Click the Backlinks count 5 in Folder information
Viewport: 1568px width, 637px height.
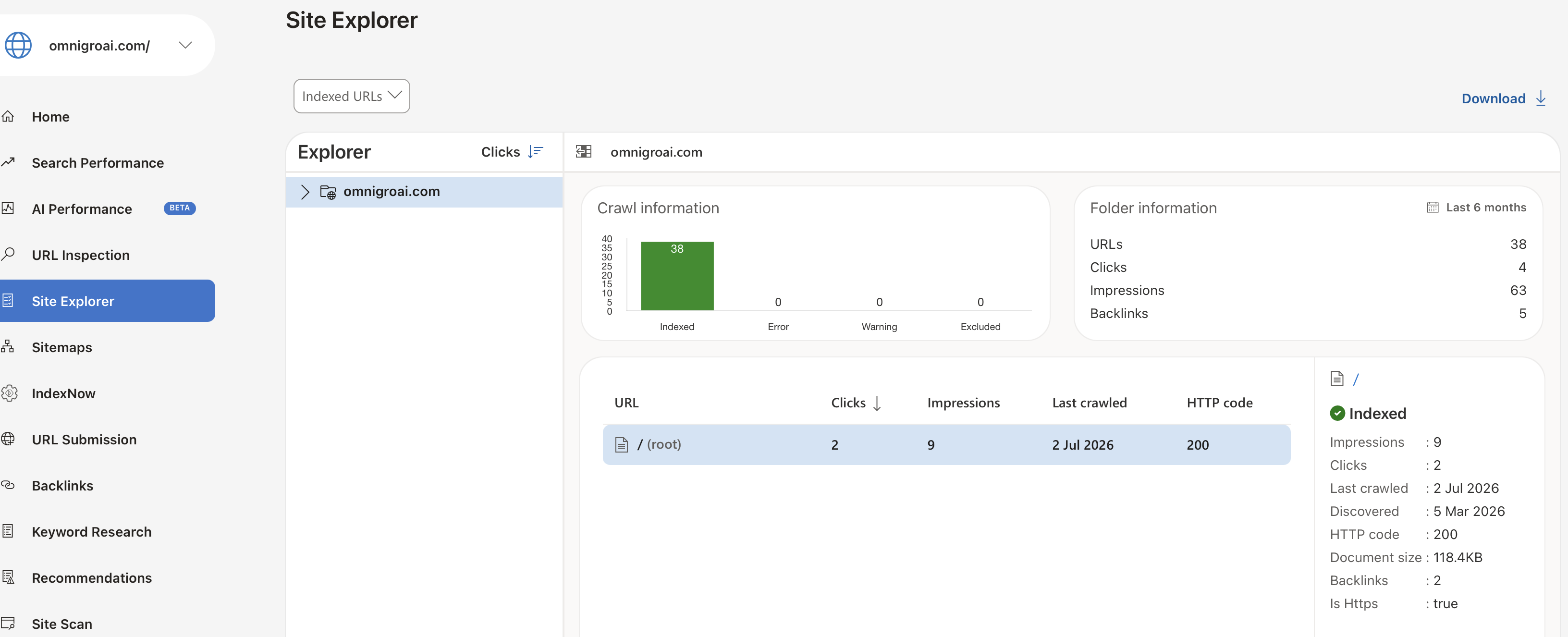tap(1522, 314)
